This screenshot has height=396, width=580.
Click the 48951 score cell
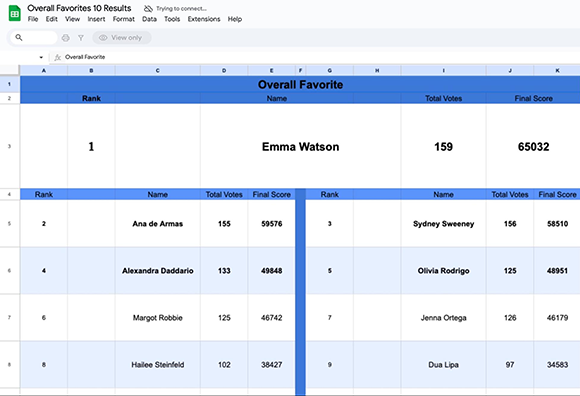[557, 271]
